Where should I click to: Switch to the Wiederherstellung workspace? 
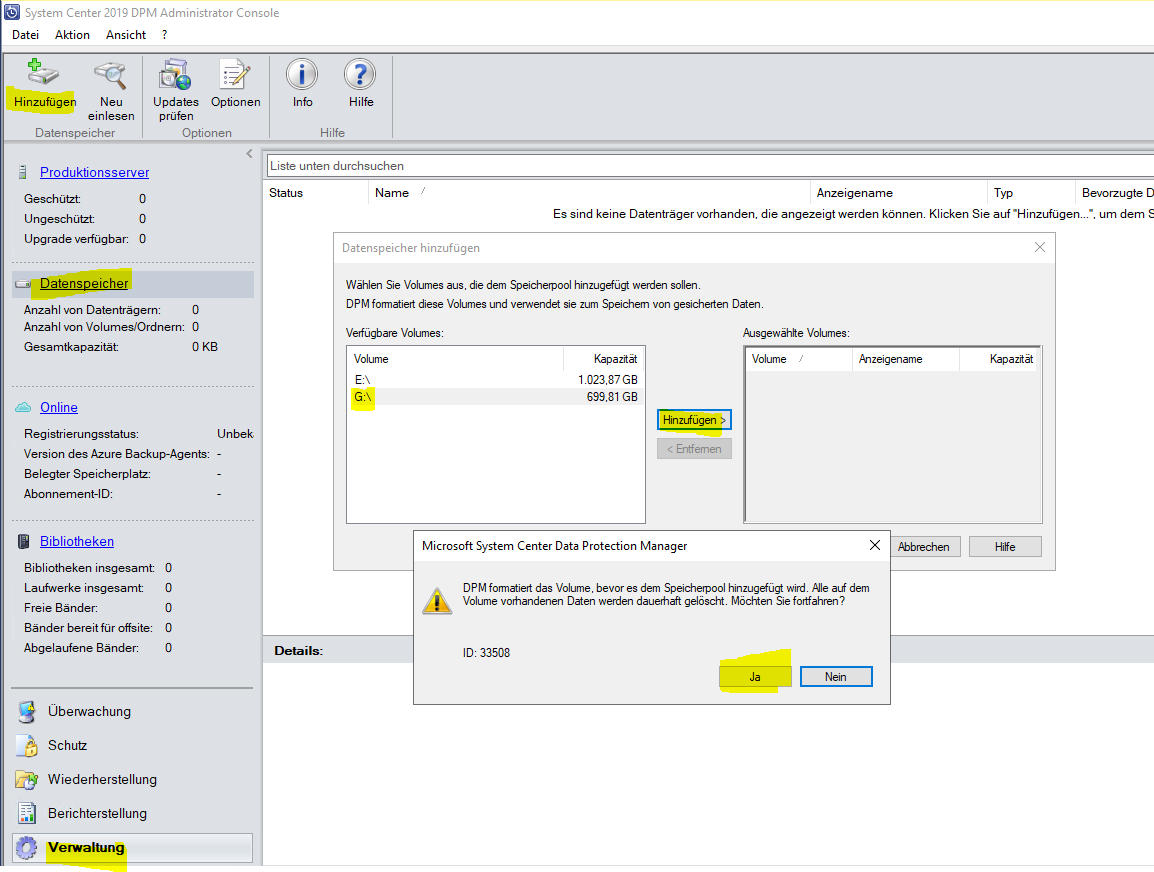coord(102,779)
